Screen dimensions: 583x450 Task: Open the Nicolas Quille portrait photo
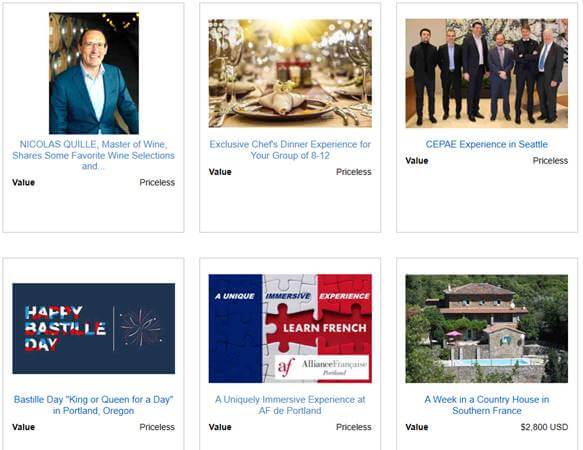coord(94,73)
